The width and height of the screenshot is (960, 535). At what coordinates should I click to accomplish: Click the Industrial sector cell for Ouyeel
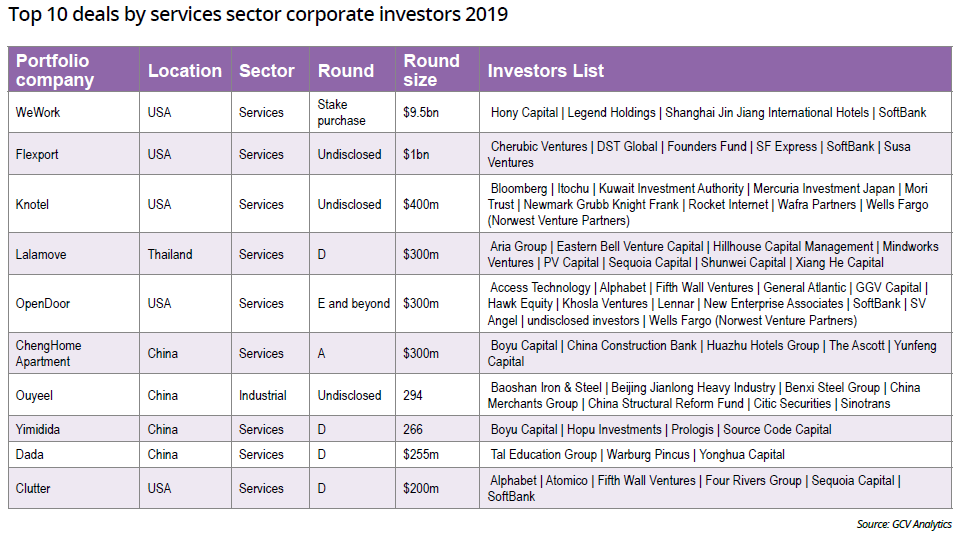point(263,395)
